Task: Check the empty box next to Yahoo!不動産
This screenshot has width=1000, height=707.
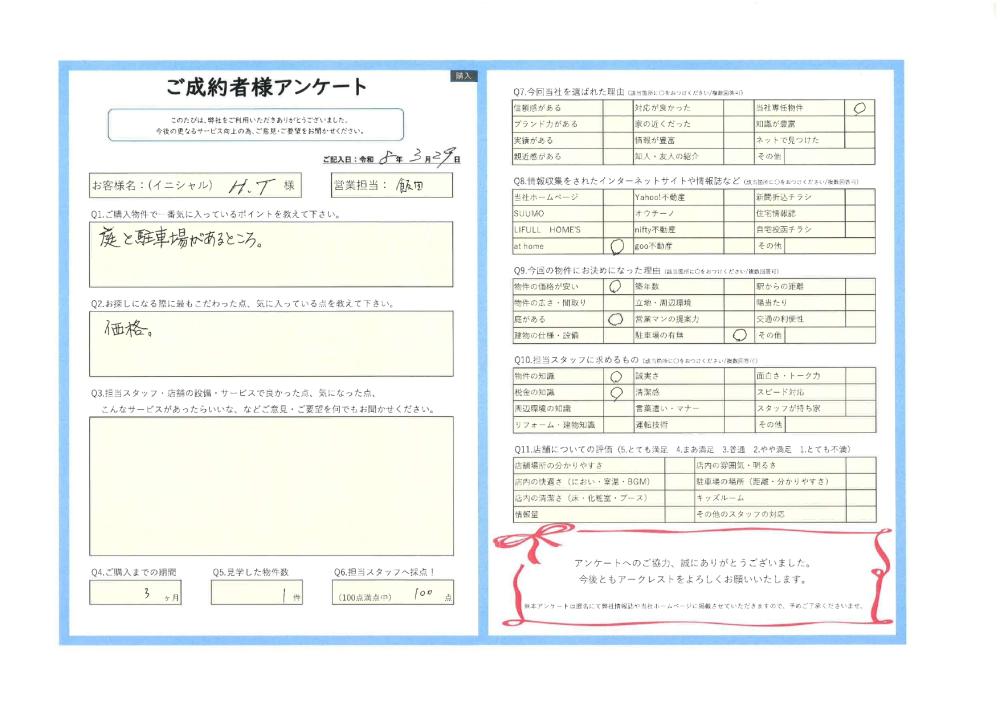Action: (x=739, y=198)
